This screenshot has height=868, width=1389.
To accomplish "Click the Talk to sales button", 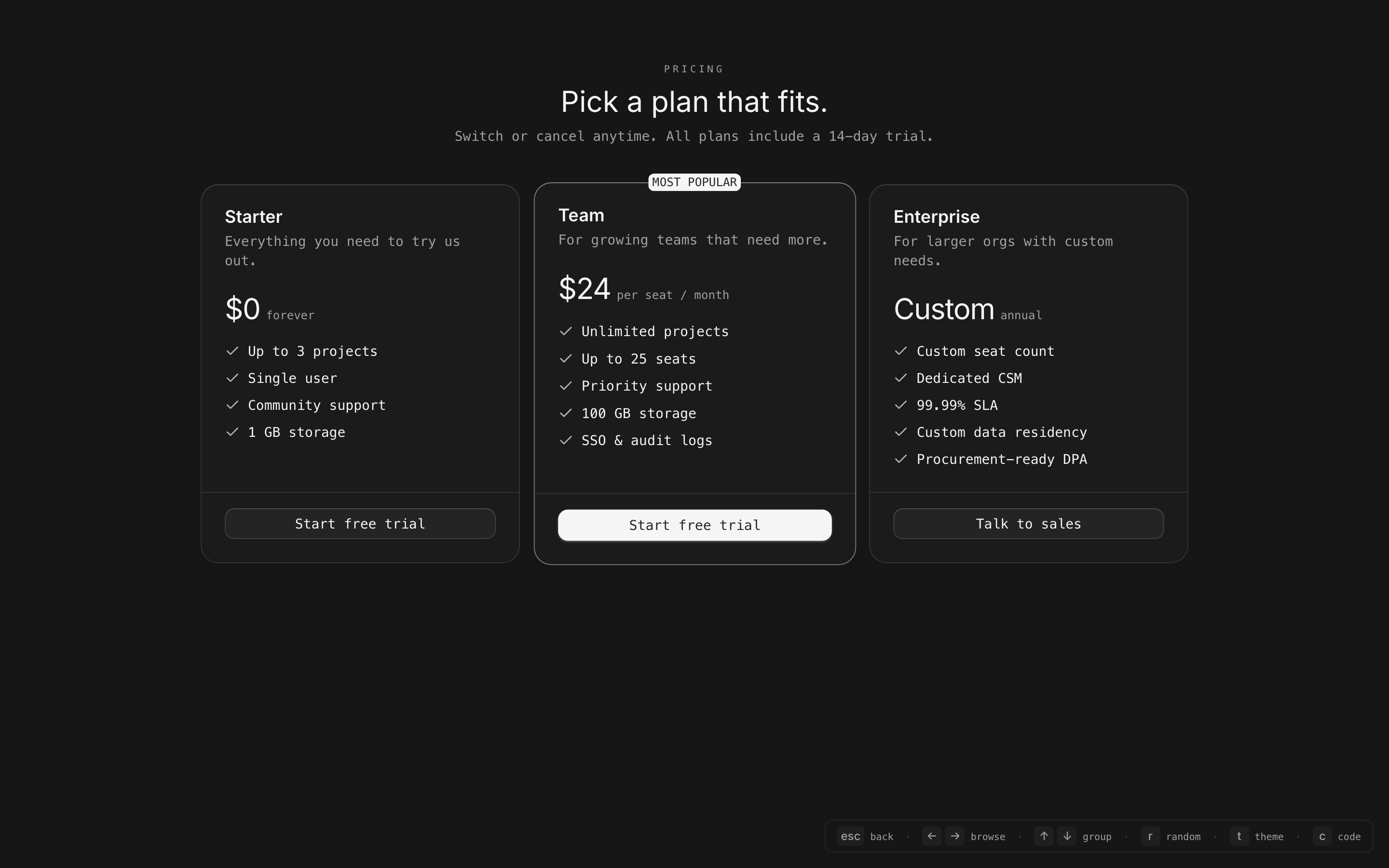I will click(x=1028, y=524).
